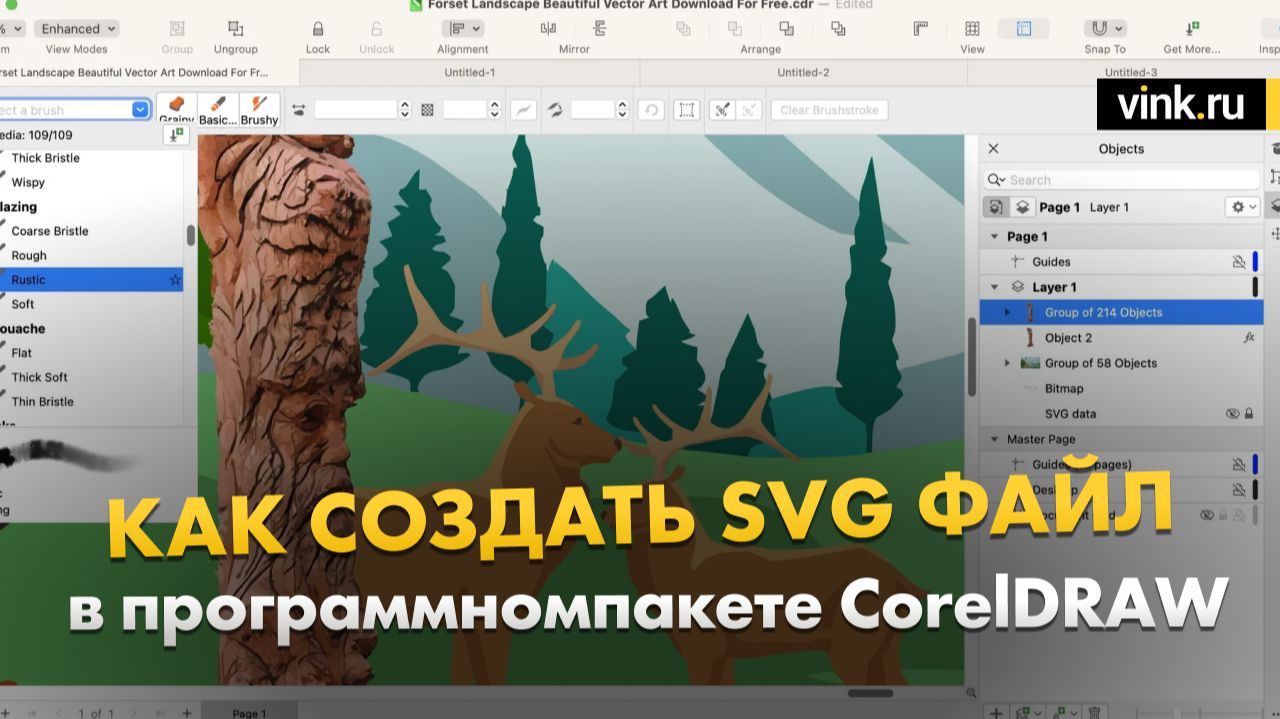Click the View grid icon
Screen dimensions: 1280x719
tap(972, 29)
